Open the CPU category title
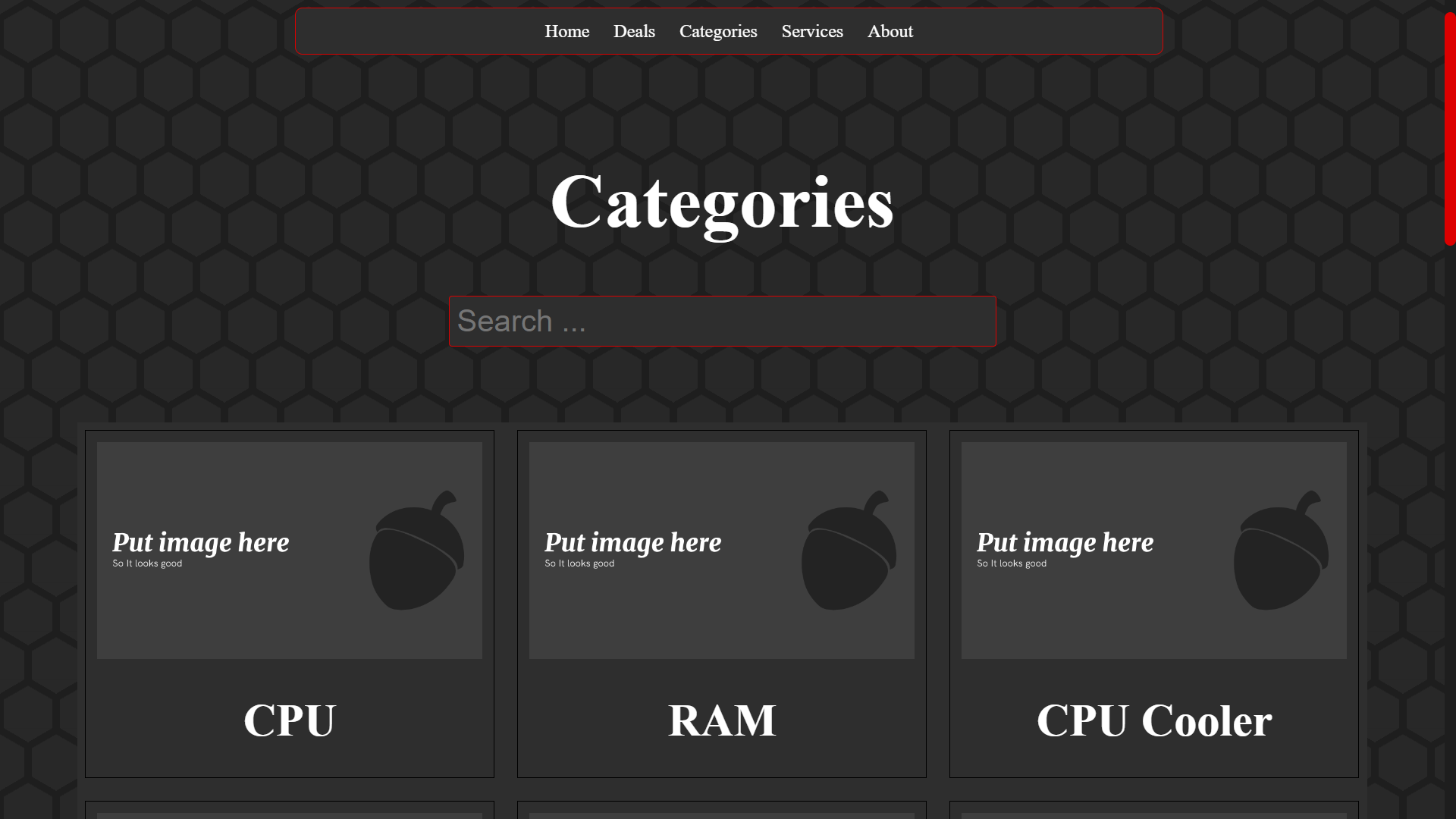 pyautogui.click(x=290, y=720)
